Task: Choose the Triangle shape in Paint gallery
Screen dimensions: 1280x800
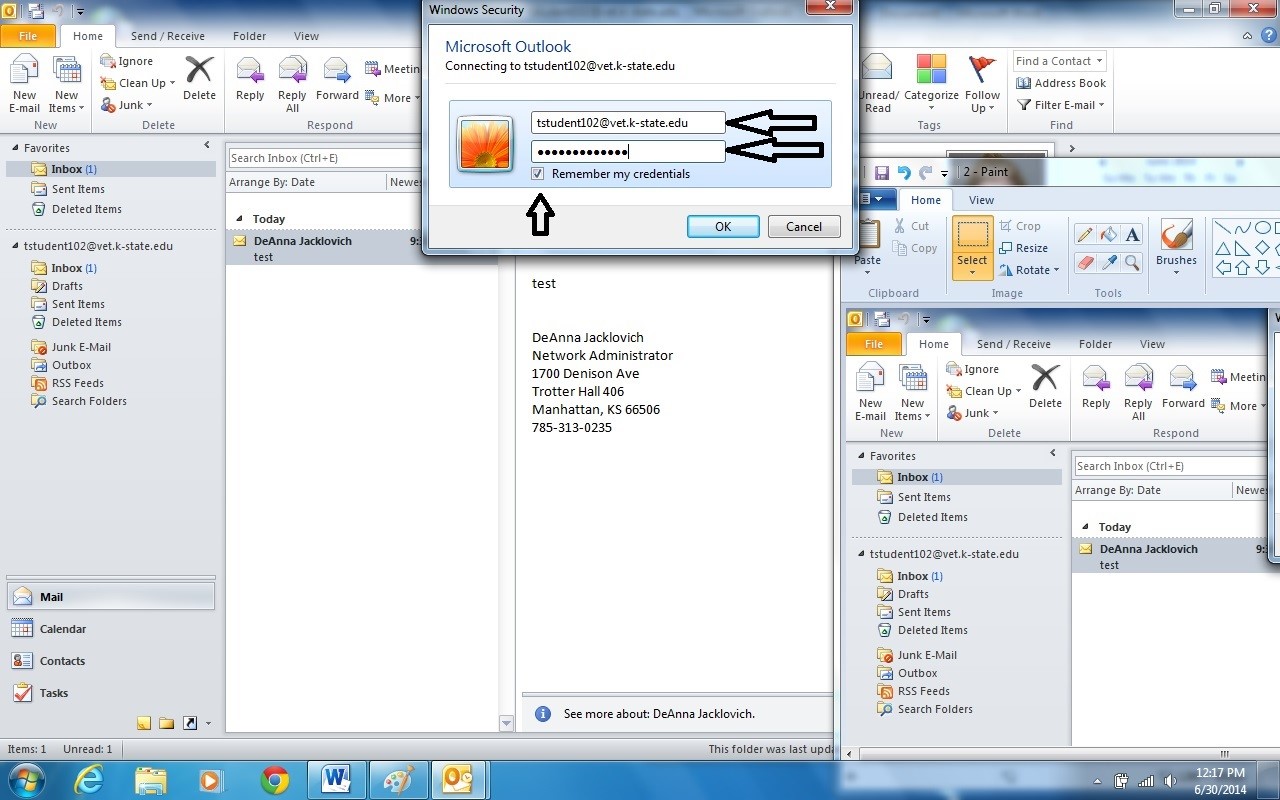Action: [1222, 248]
